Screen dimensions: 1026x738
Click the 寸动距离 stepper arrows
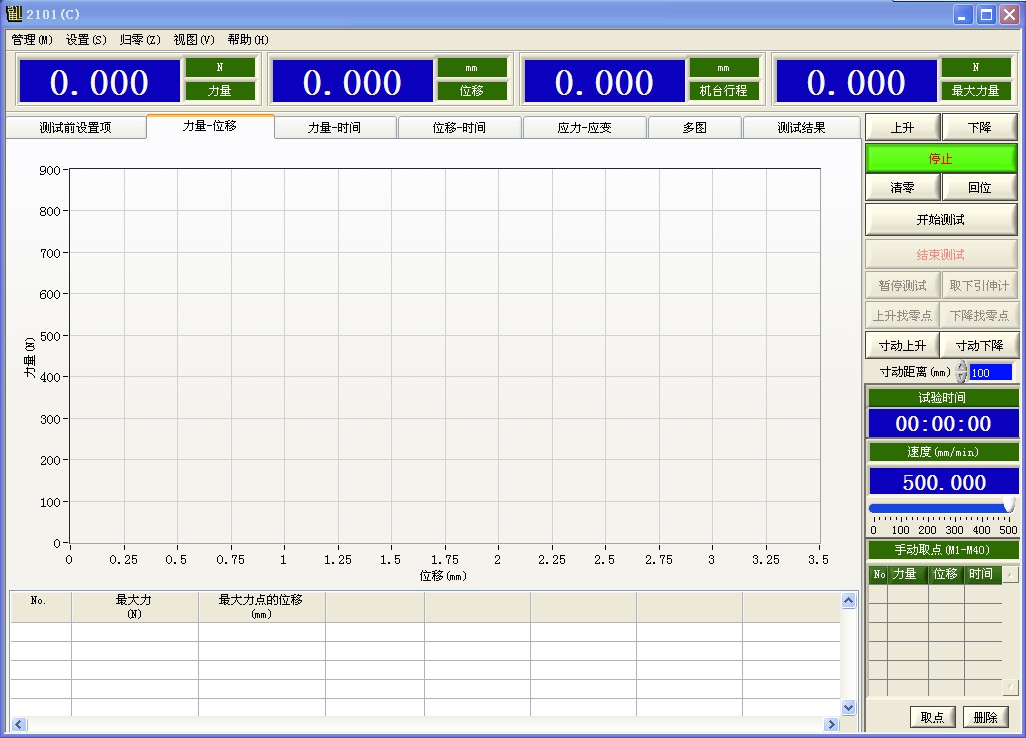point(962,372)
